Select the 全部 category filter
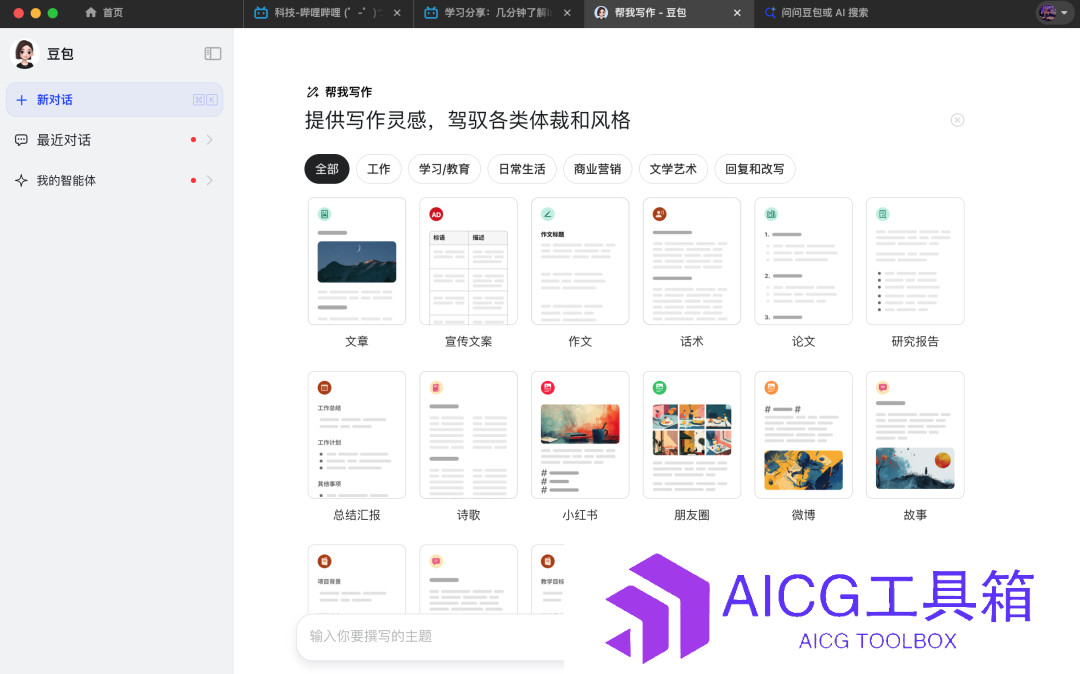 pos(327,169)
